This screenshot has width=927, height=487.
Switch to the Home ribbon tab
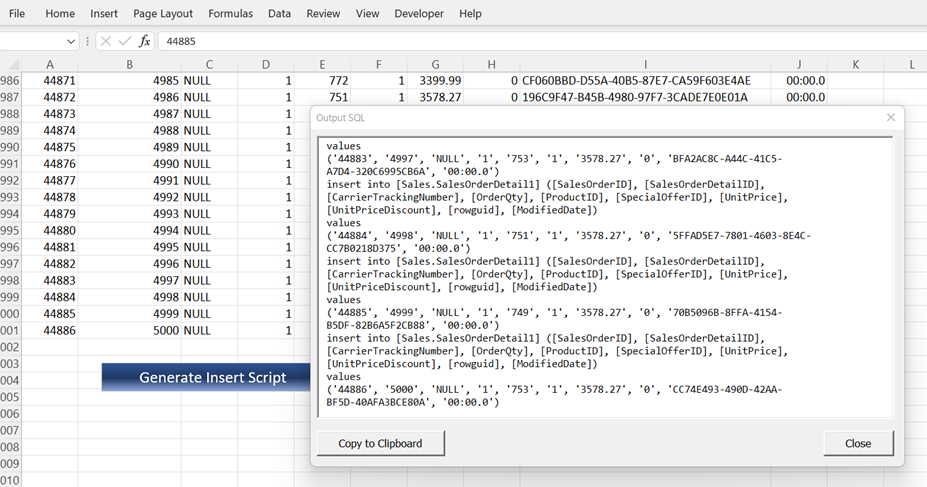click(x=60, y=13)
